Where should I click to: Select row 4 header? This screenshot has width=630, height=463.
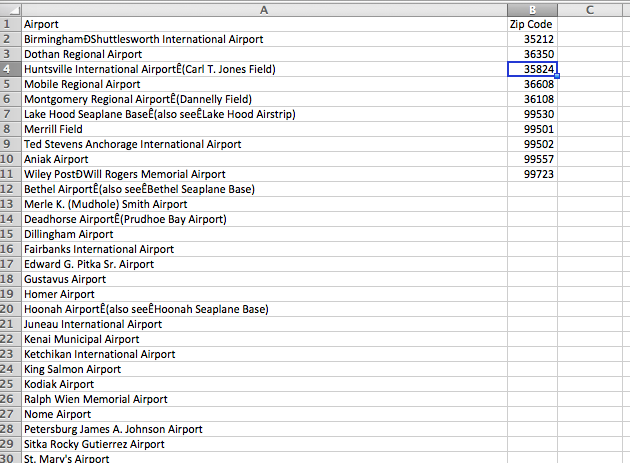pyautogui.click(x=10, y=69)
